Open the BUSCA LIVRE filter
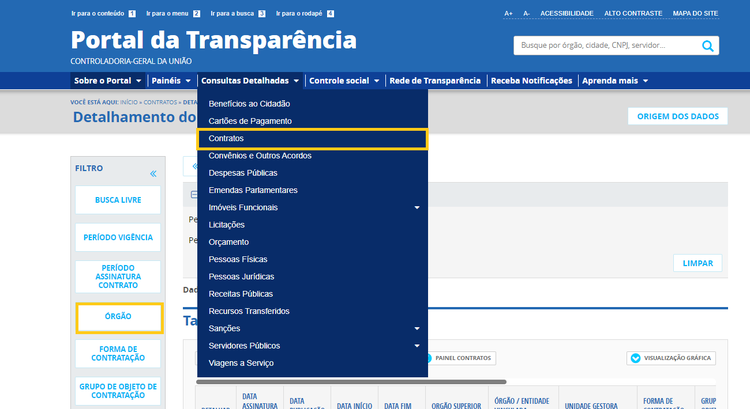Viewport: 750px width, 409px height. pyautogui.click(x=118, y=200)
